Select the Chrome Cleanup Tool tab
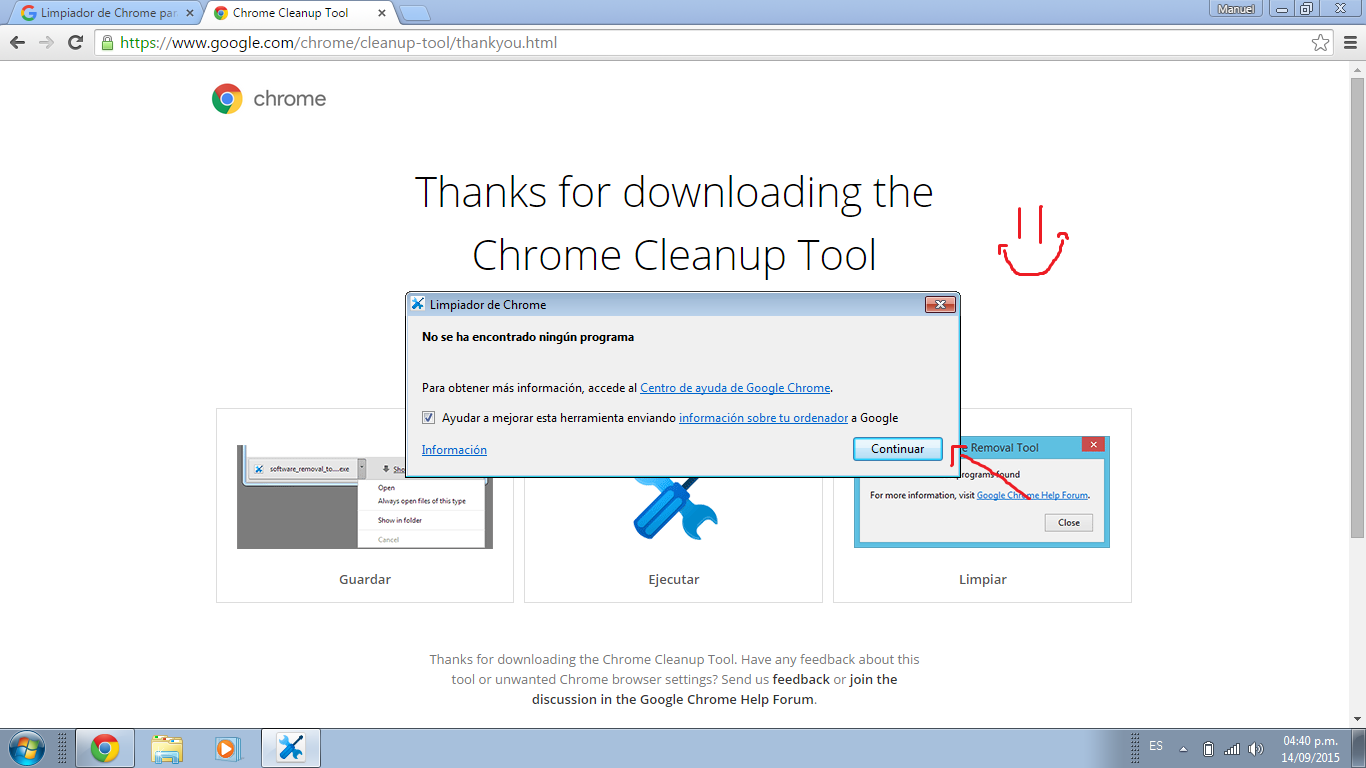Screen dimensions: 1366x768 [297, 13]
